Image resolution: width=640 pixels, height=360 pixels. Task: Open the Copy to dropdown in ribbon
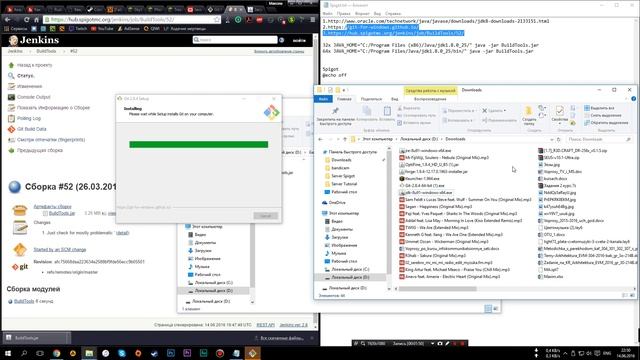(x=458, y=120)
